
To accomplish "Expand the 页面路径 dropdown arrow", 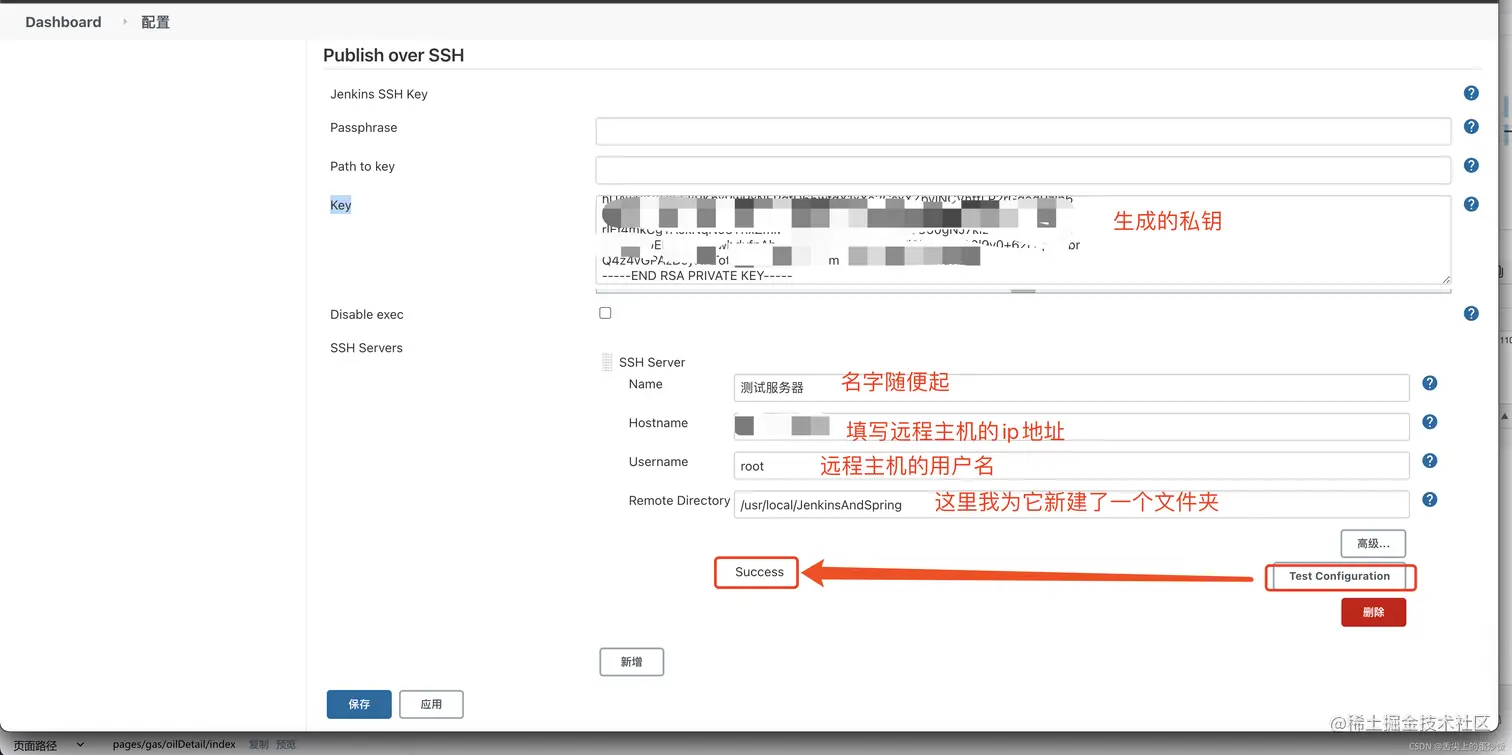I will [x=81, y=745].
